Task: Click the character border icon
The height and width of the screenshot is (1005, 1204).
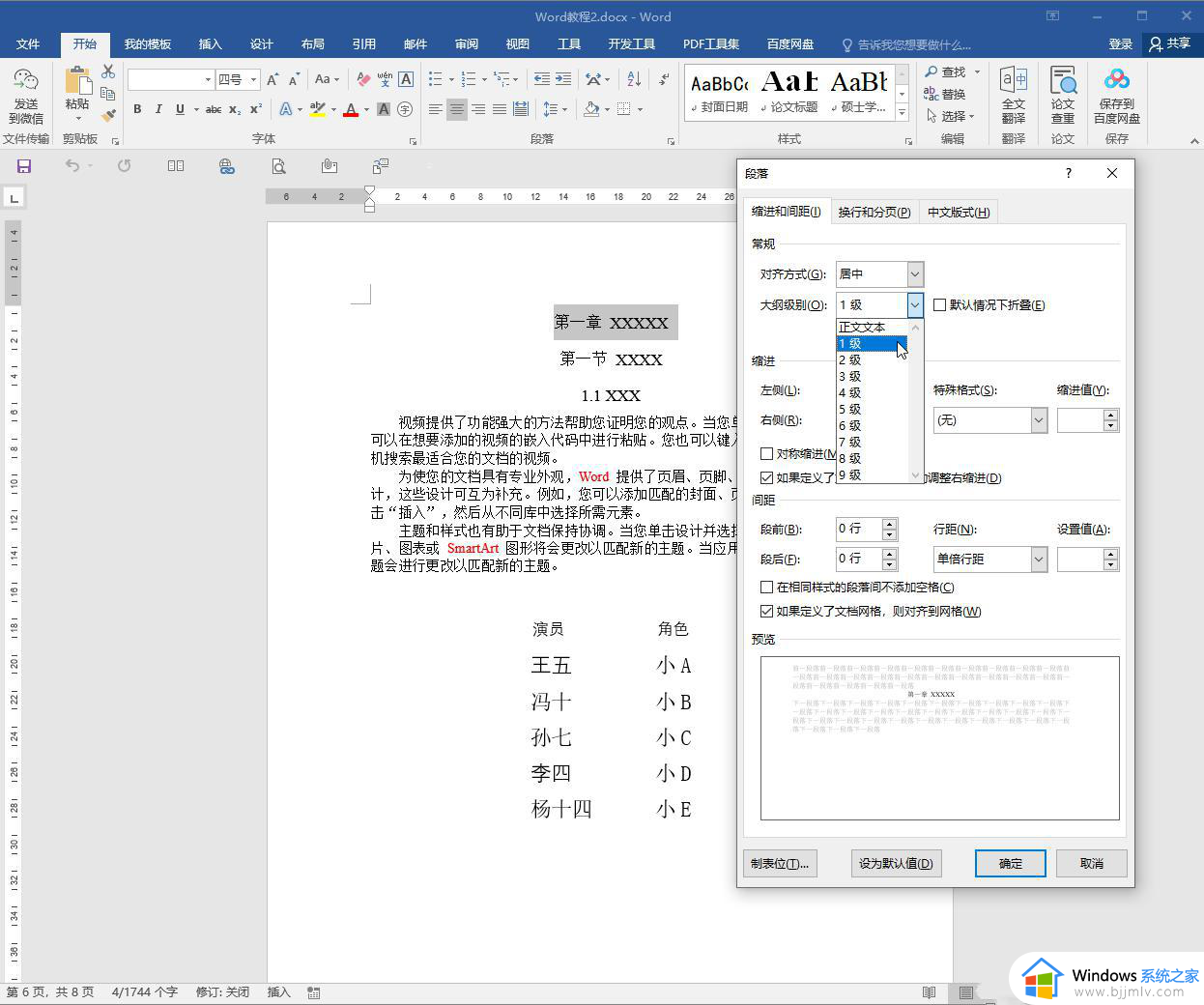Action: [406, 79]
